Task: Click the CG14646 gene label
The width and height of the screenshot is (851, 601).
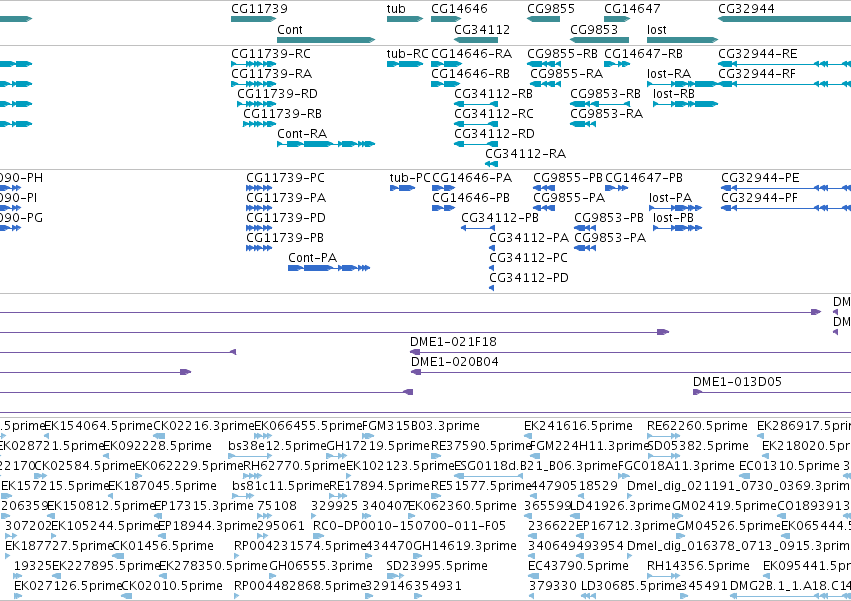Action: 459,9
